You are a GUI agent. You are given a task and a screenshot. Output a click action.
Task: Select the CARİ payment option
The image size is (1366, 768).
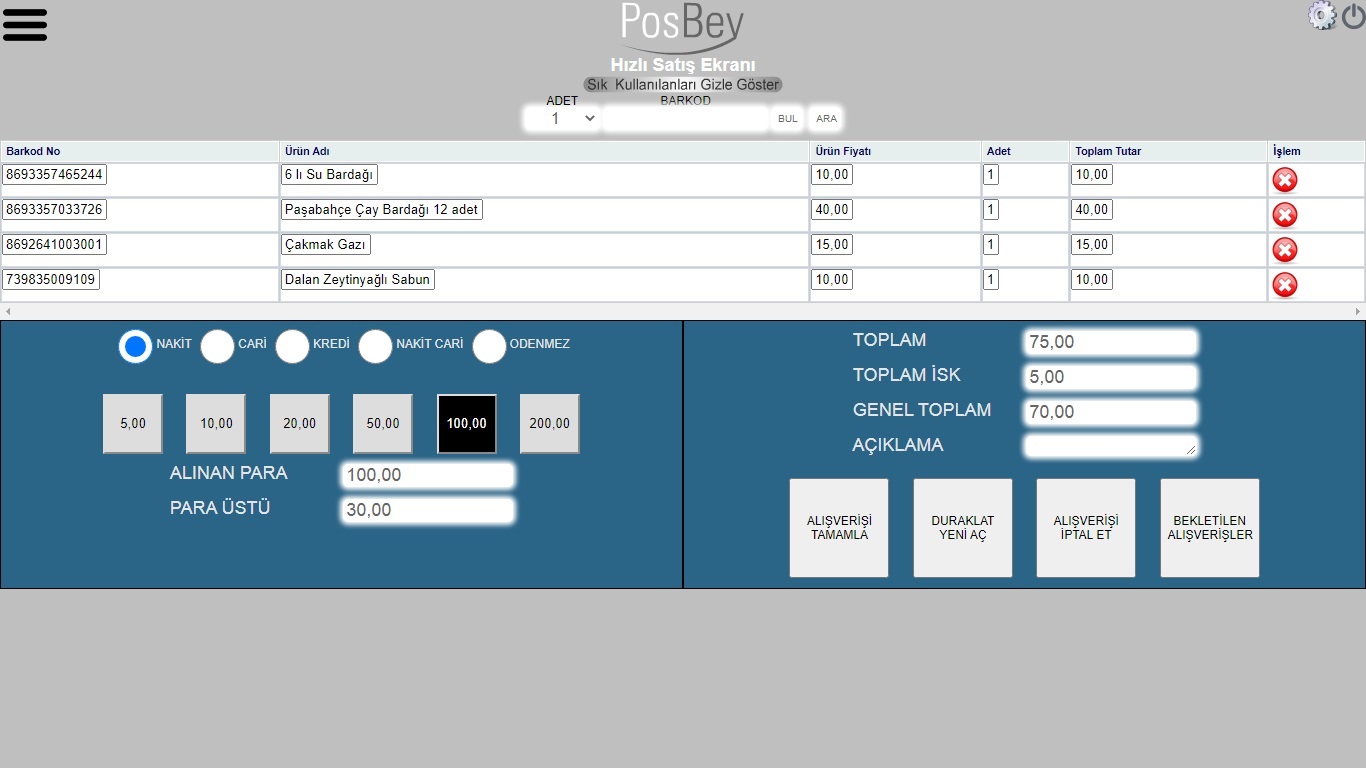(x=217, y=346)
